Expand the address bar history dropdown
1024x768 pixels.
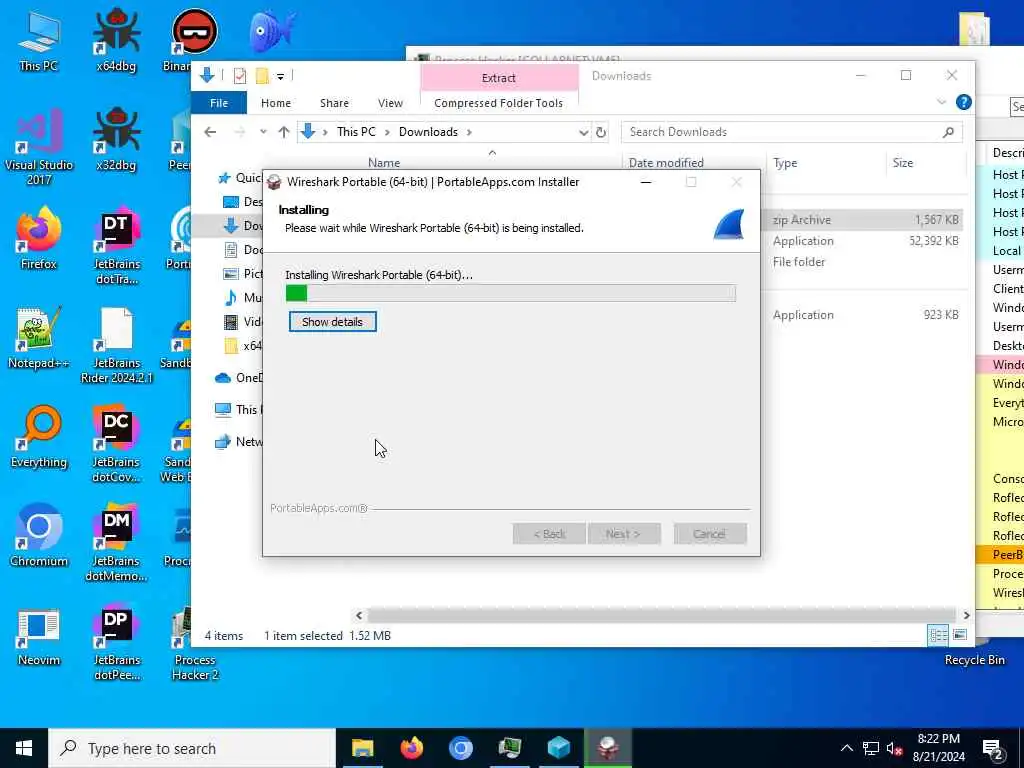(x=583, y=132)
